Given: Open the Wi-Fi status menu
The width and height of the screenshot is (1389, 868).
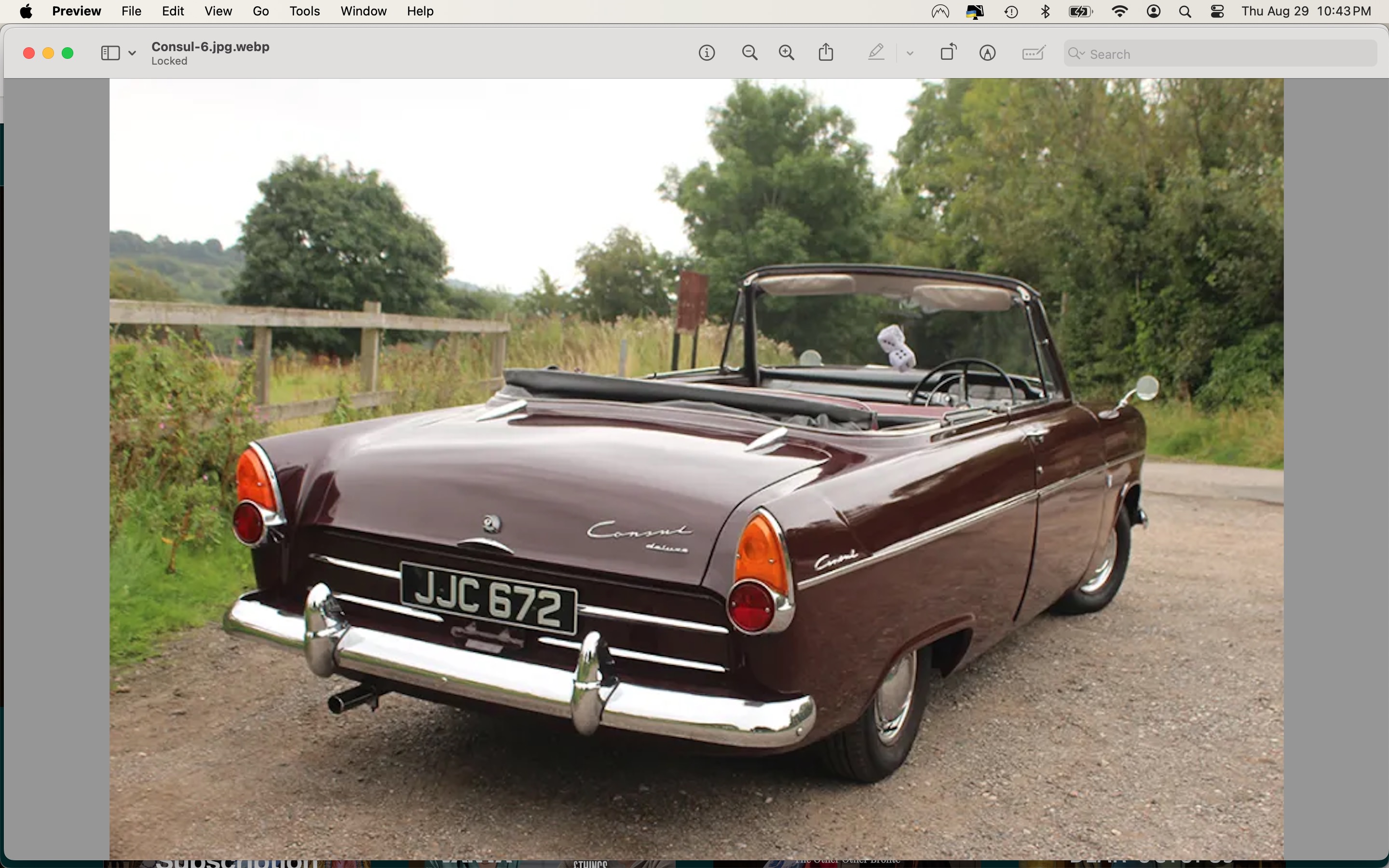Looking at the screenshot, I should (1119, 12).
